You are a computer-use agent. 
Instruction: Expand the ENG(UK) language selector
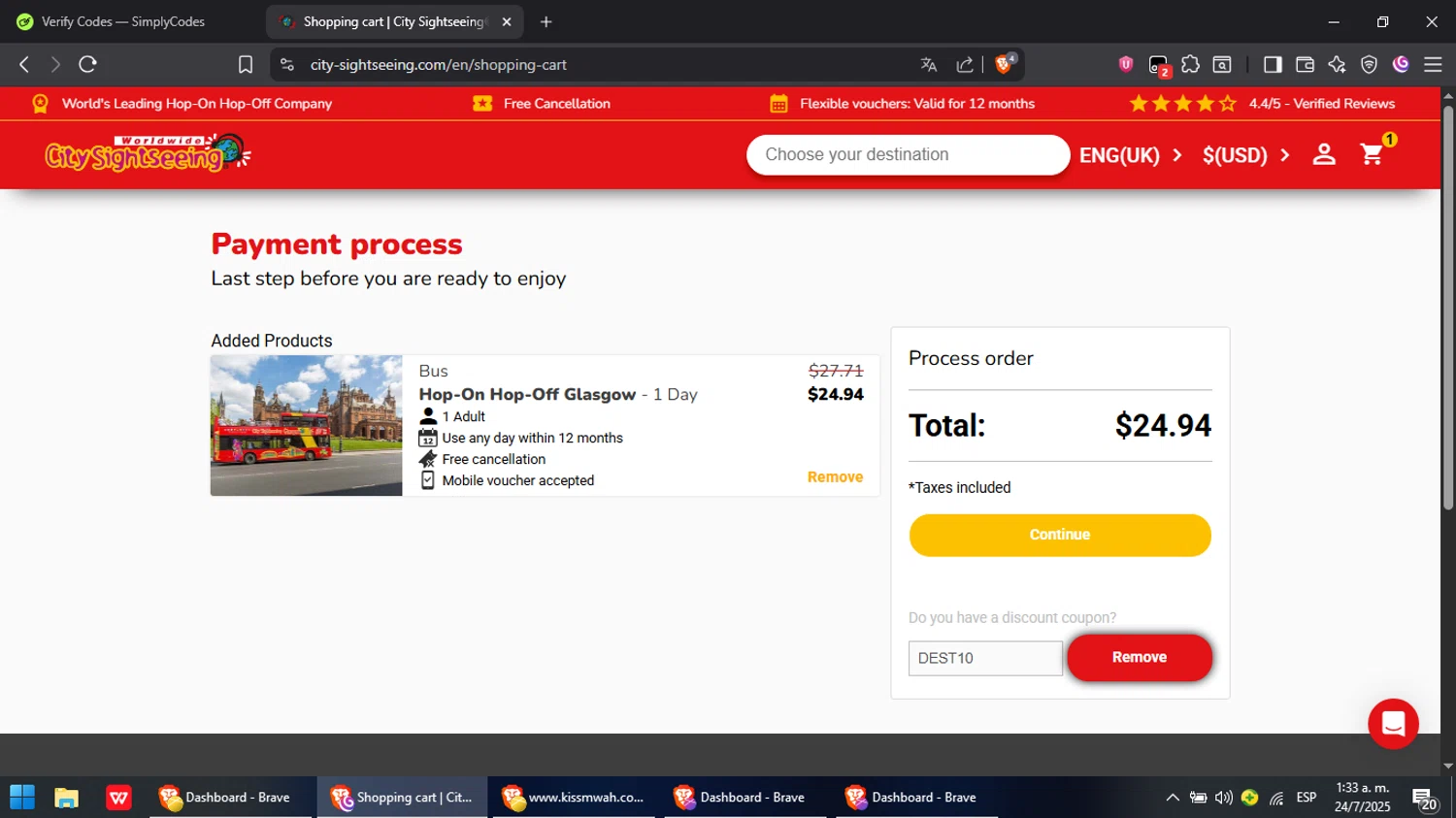(1131, 155)
